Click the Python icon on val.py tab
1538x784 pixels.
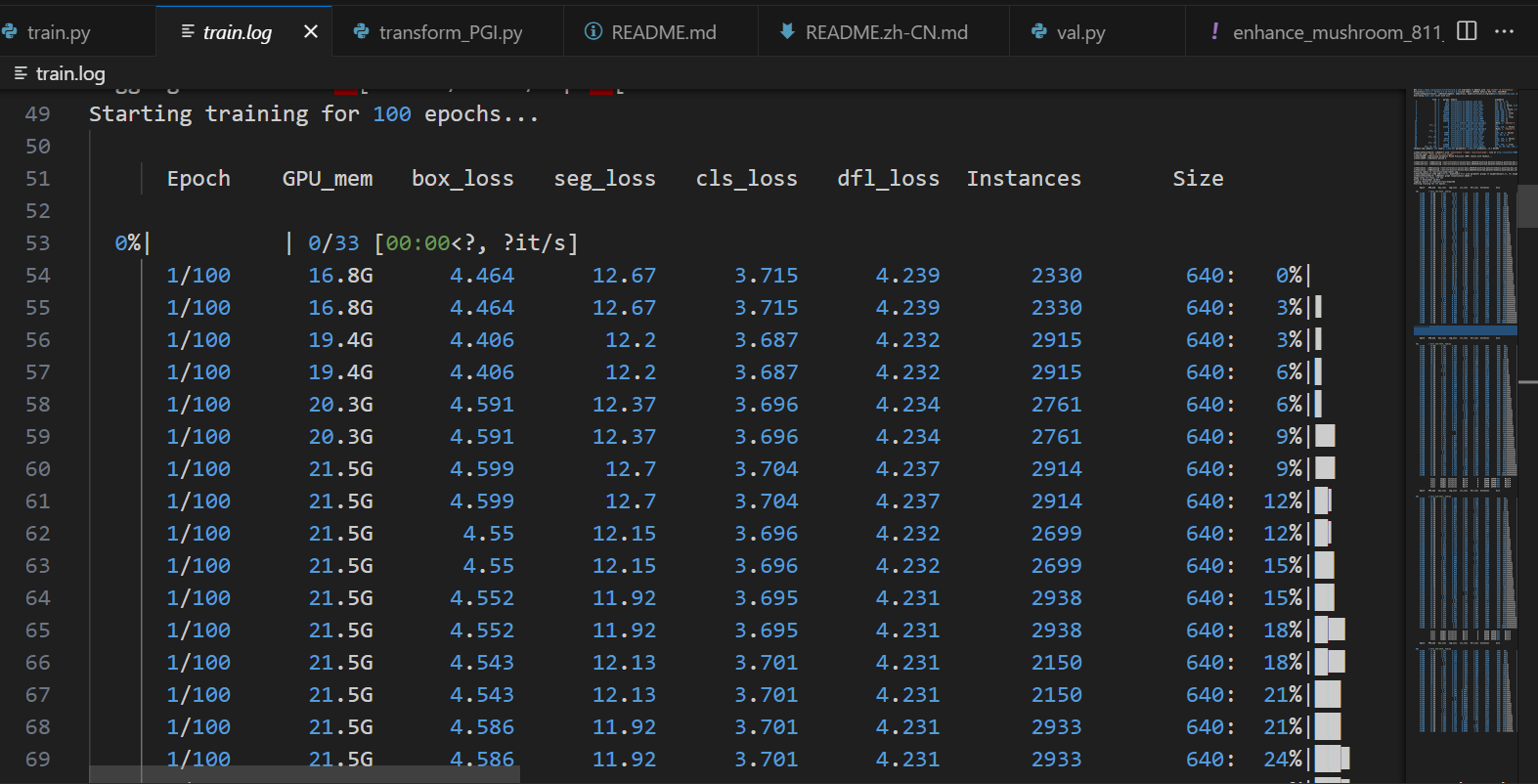click(x=1038, y=32)
